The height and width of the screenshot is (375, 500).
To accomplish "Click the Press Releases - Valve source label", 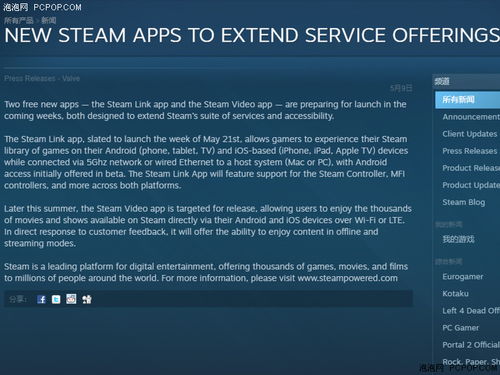I will (42, 78).
